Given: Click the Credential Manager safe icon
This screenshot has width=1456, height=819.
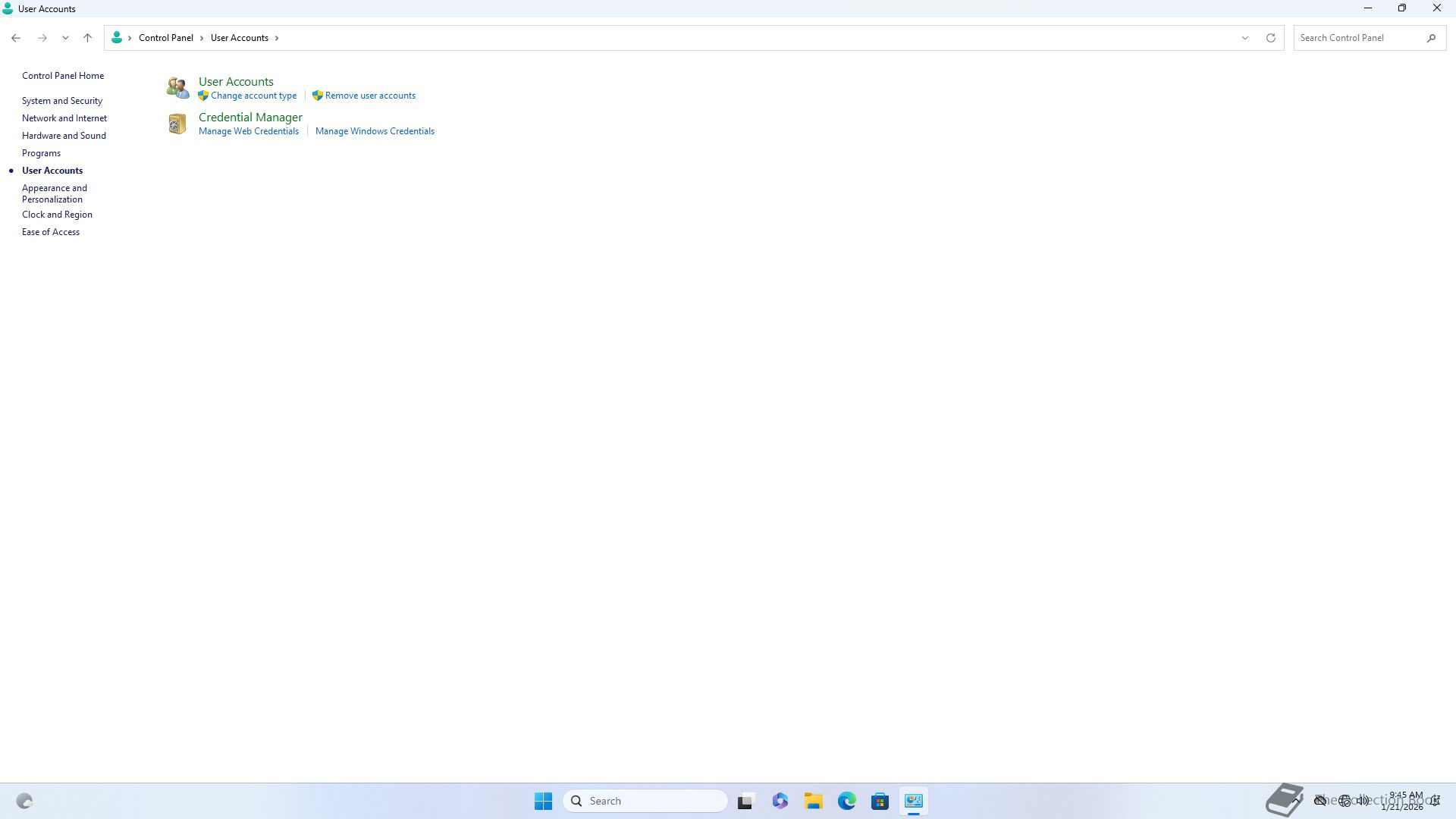Looking at the screenshot, I should [177, 124].
